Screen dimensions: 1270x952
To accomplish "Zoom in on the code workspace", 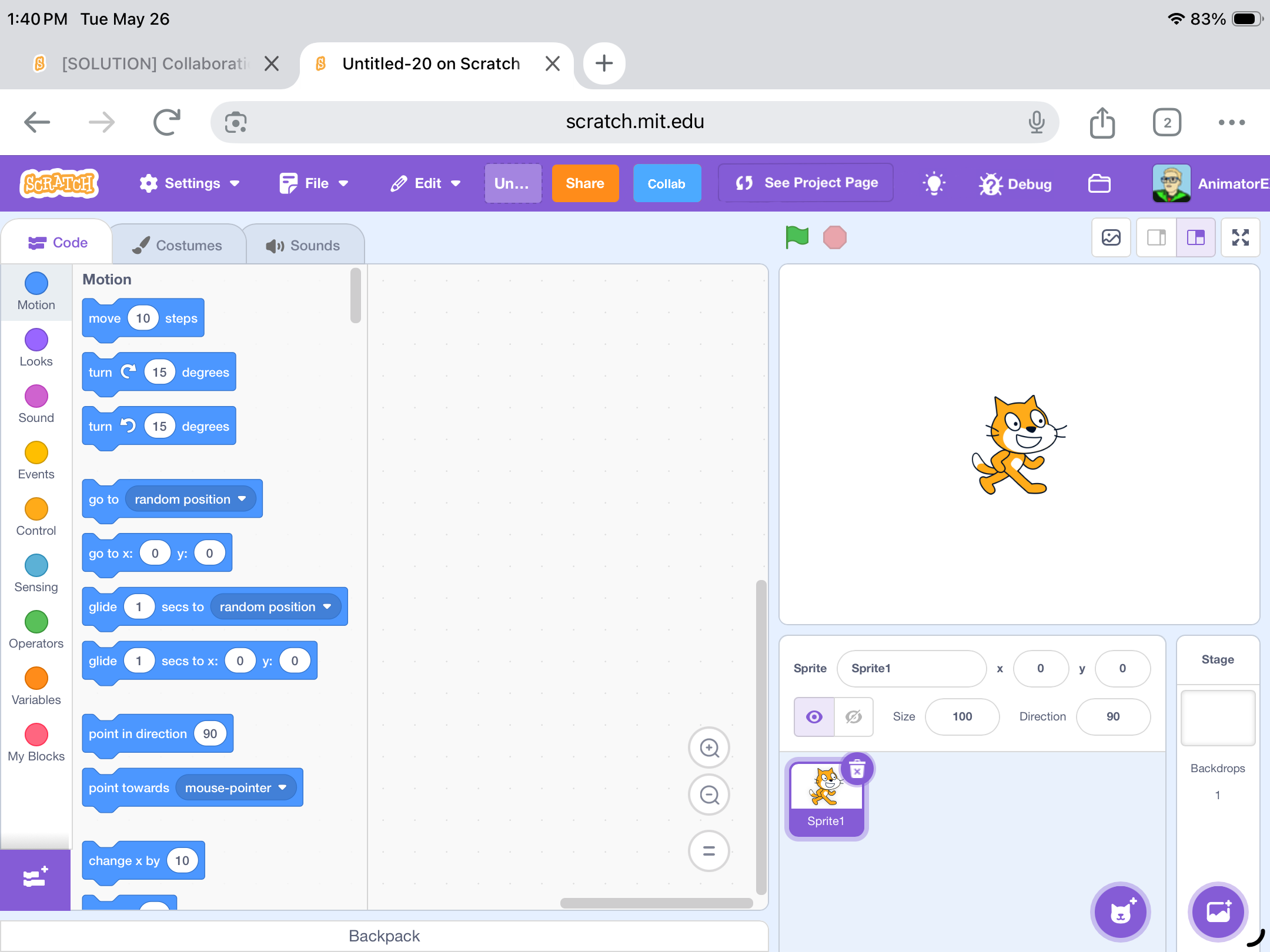I will click(x=709, y=747).
